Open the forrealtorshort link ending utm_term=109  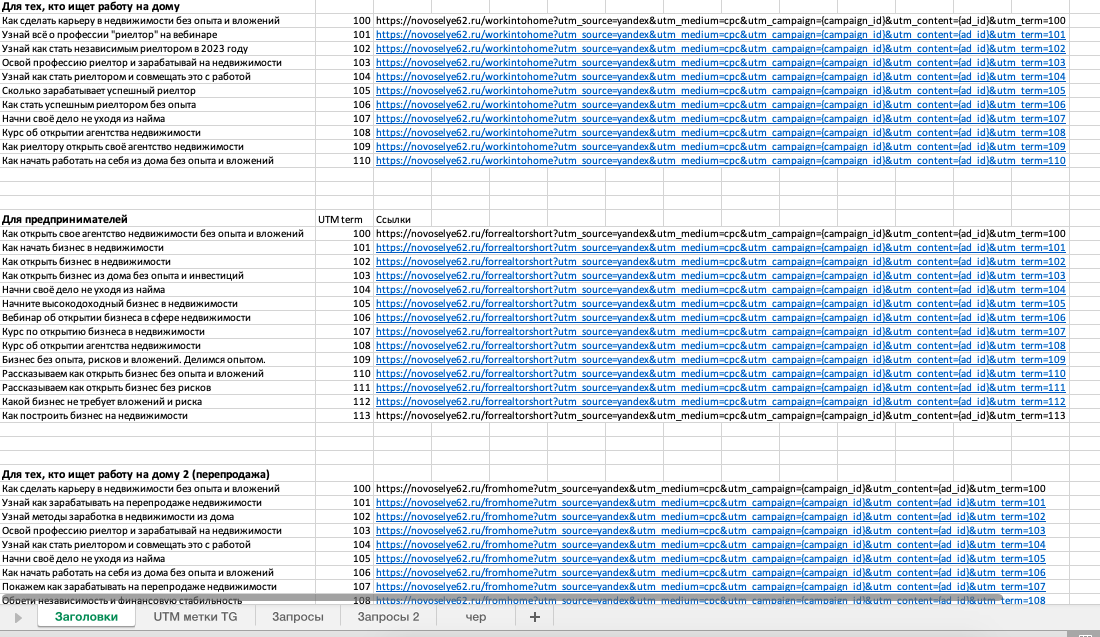pyautogui.click(x=720, y=360)
